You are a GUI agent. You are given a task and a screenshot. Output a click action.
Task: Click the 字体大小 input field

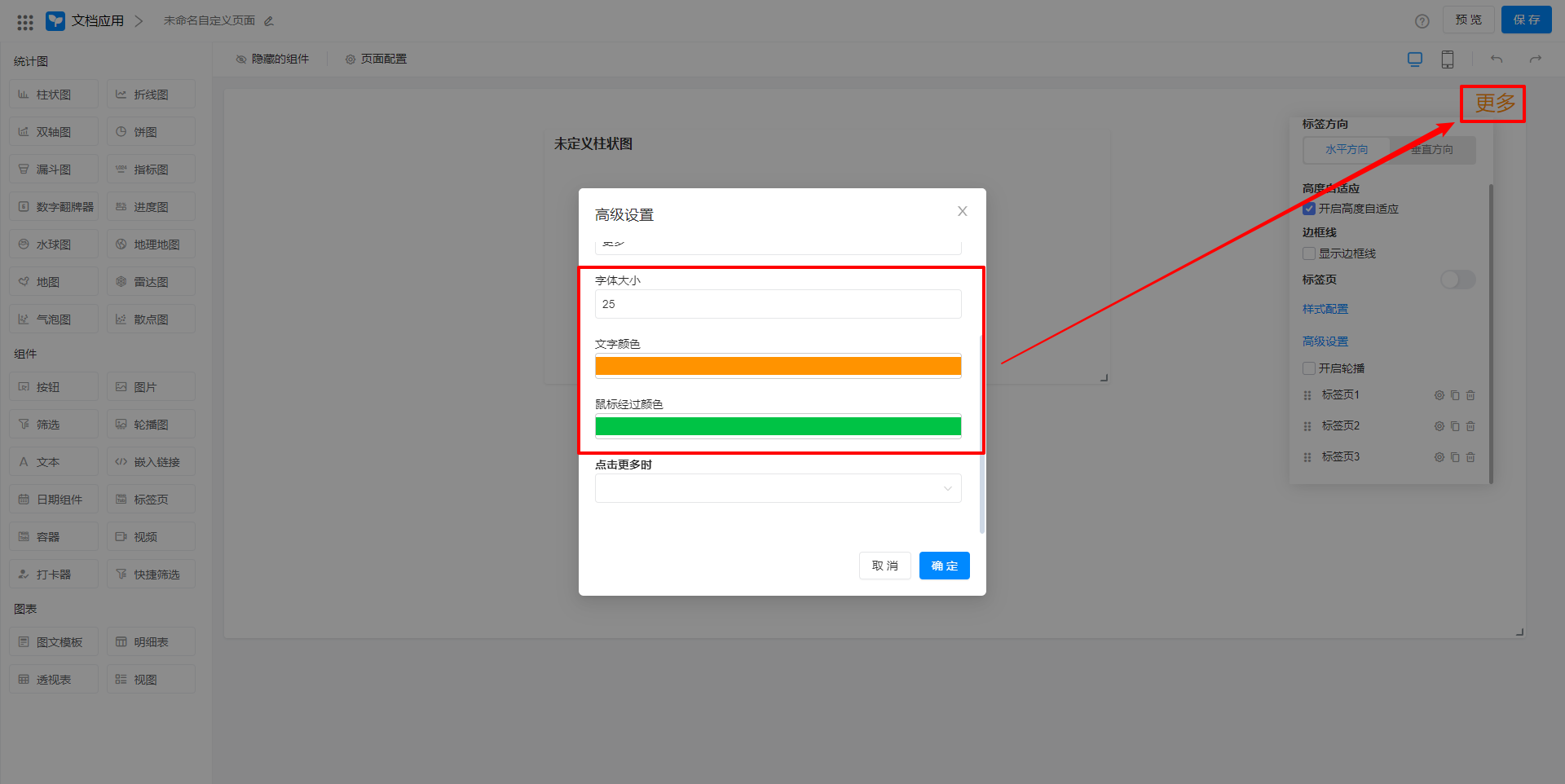[x=778, y=304]
